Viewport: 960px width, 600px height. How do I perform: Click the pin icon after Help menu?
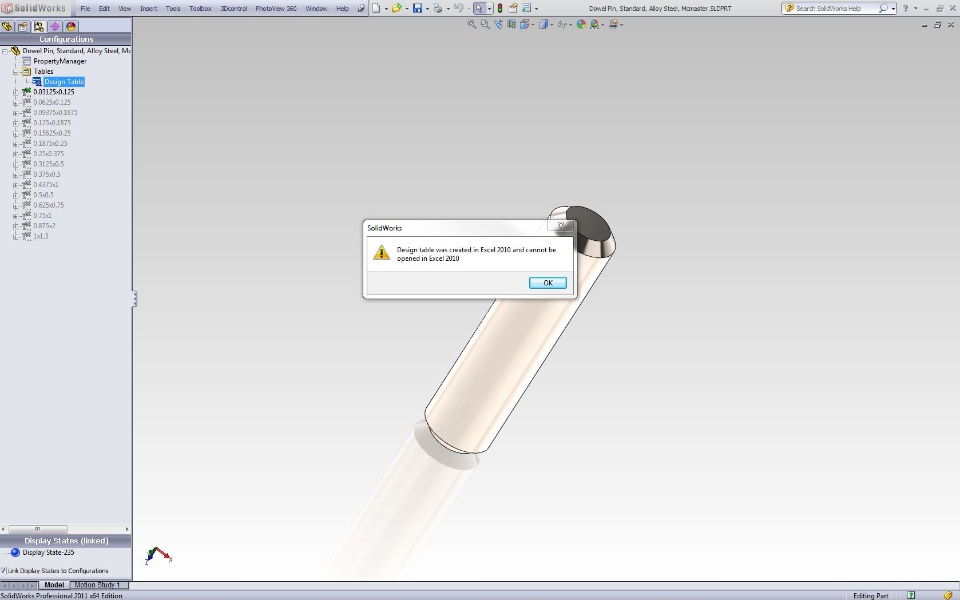point(361,8)
